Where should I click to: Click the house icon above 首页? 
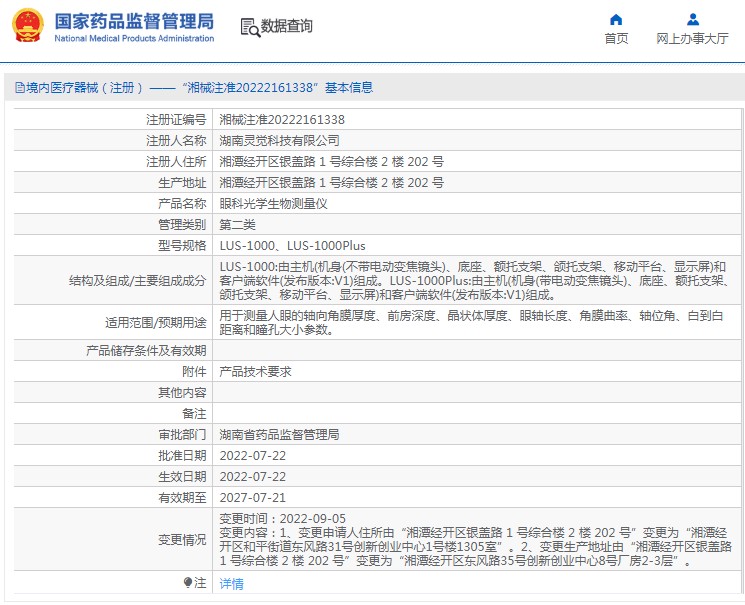[x=616, y=20]
